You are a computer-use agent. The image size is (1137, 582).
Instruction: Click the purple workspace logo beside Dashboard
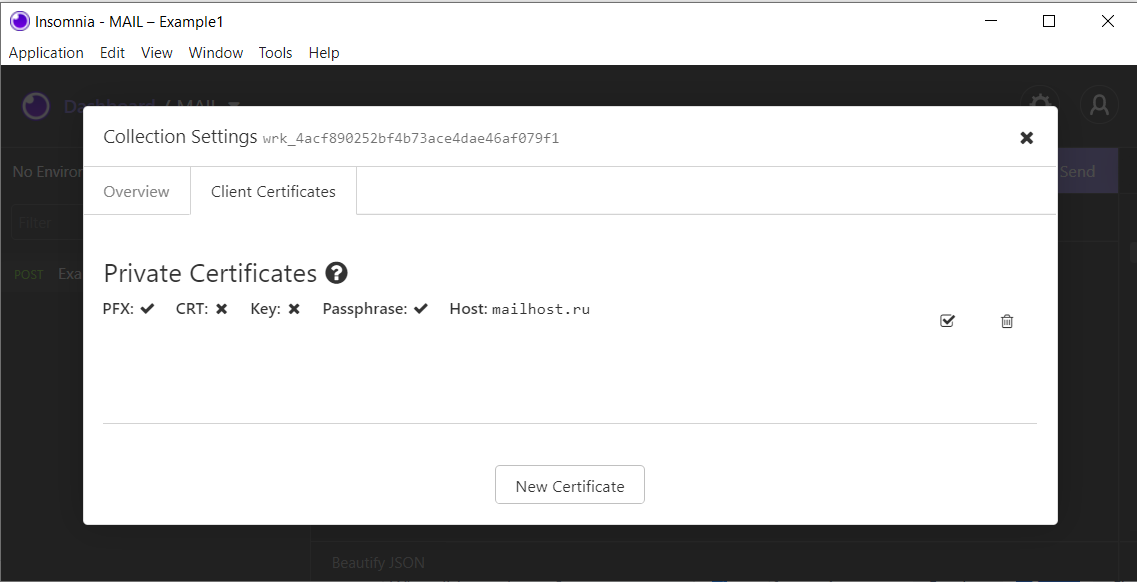click(x=35, y=105)
